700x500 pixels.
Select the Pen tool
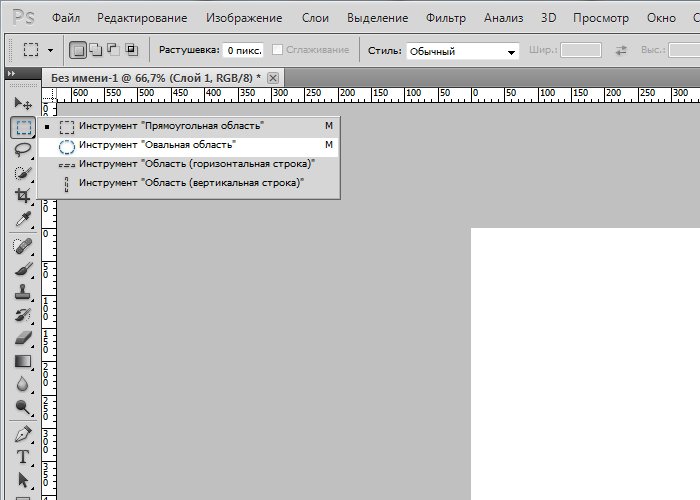23,434
